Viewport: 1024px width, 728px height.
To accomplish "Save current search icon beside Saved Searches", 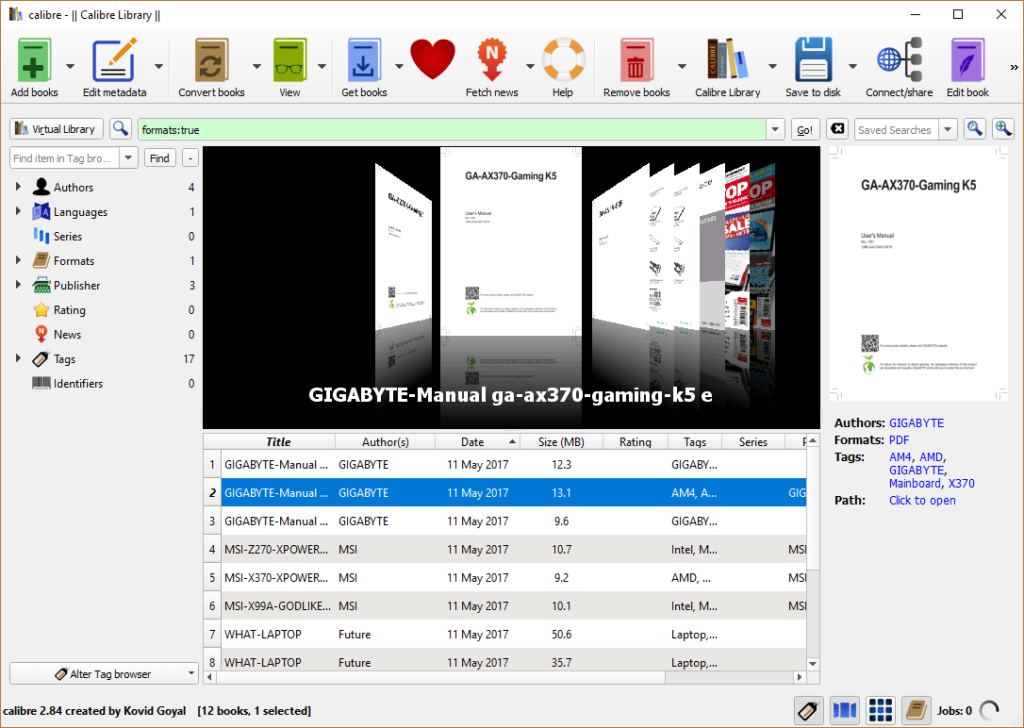I will (974, 129).
